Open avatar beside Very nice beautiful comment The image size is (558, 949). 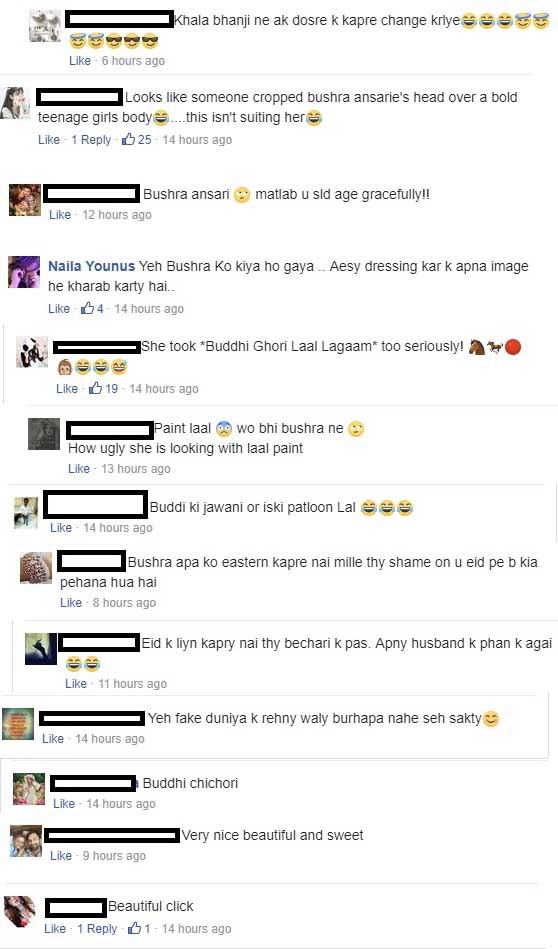[26, 841]
